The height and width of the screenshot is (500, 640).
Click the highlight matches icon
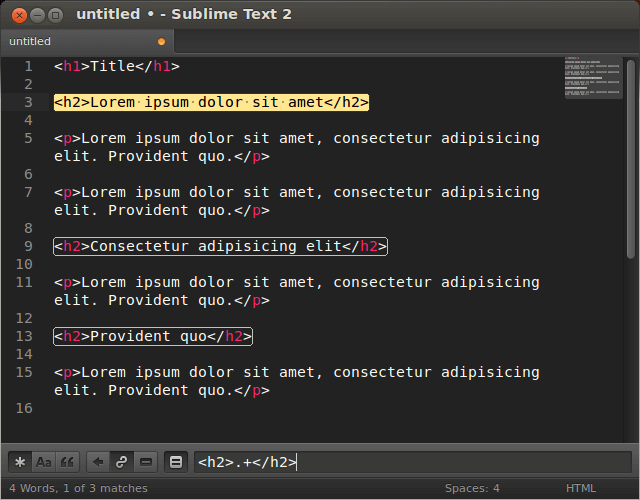(175, 462)
